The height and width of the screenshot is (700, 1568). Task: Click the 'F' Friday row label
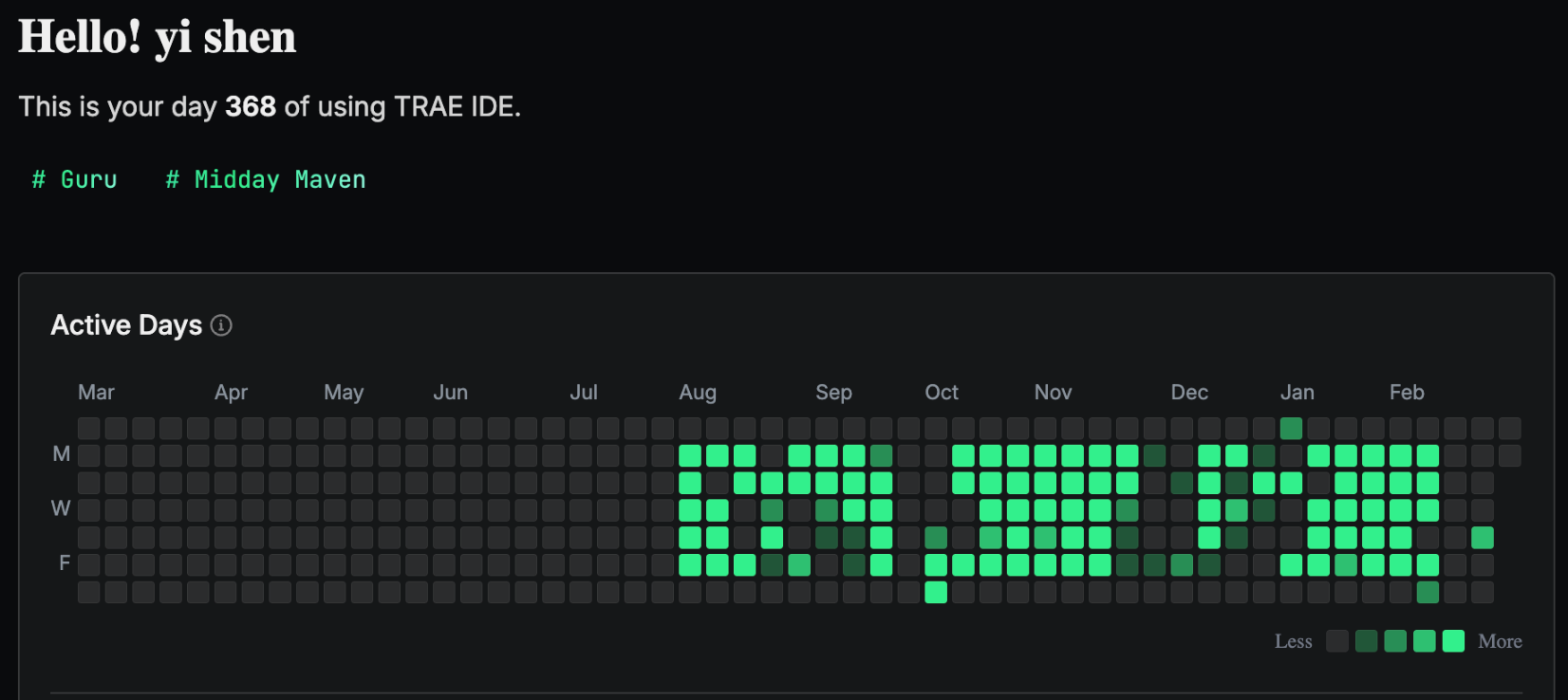65,563
